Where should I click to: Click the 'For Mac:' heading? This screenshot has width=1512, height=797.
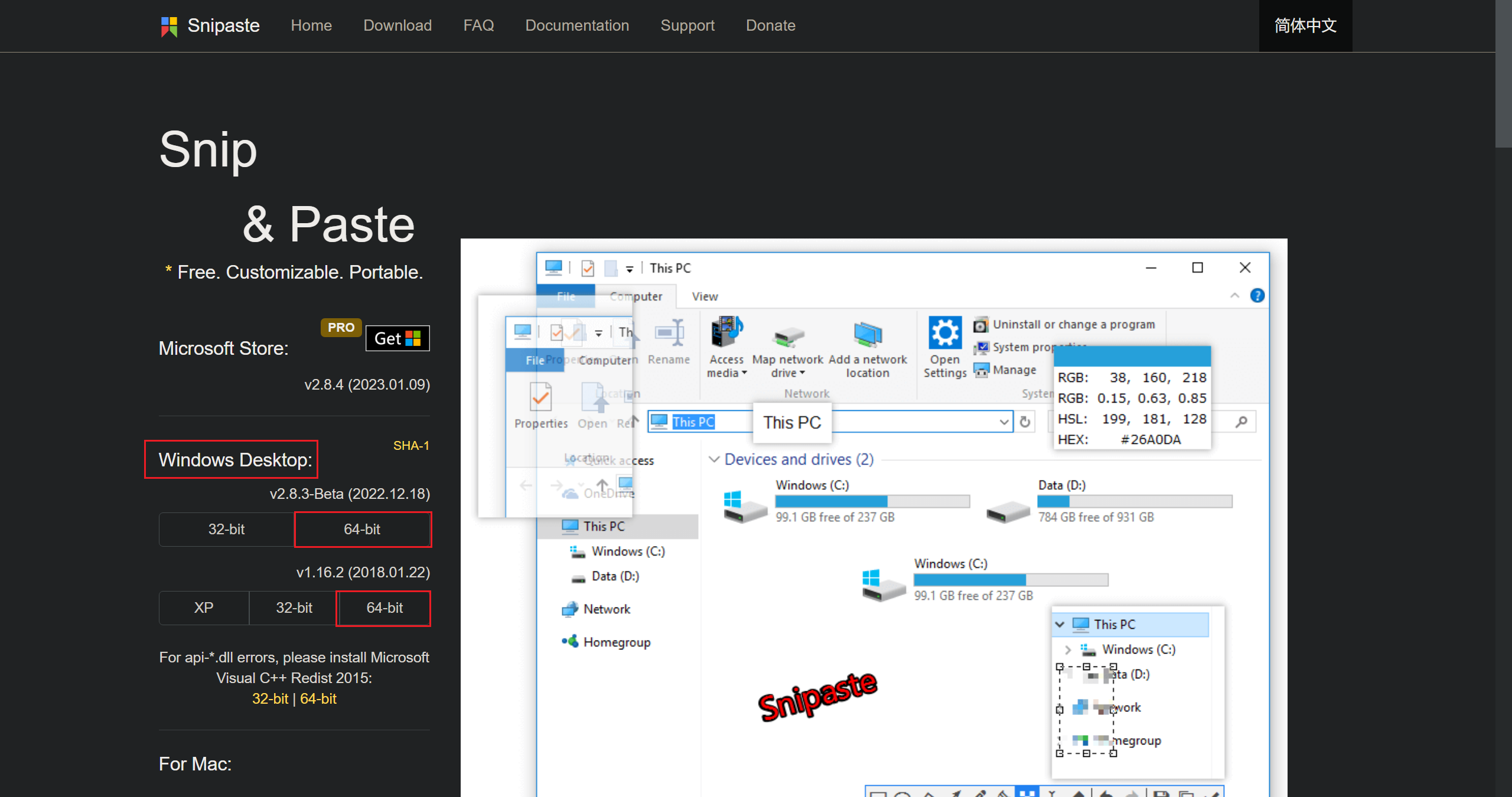pyautogui.click(x=195, y=764)
